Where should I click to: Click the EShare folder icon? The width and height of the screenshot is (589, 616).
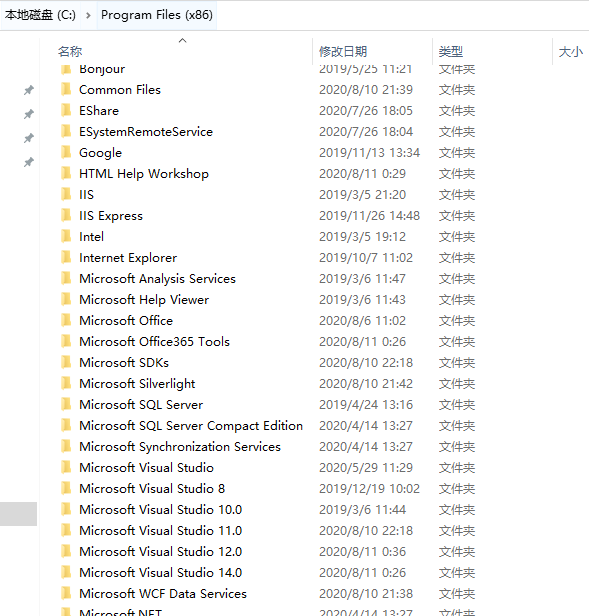66,110
